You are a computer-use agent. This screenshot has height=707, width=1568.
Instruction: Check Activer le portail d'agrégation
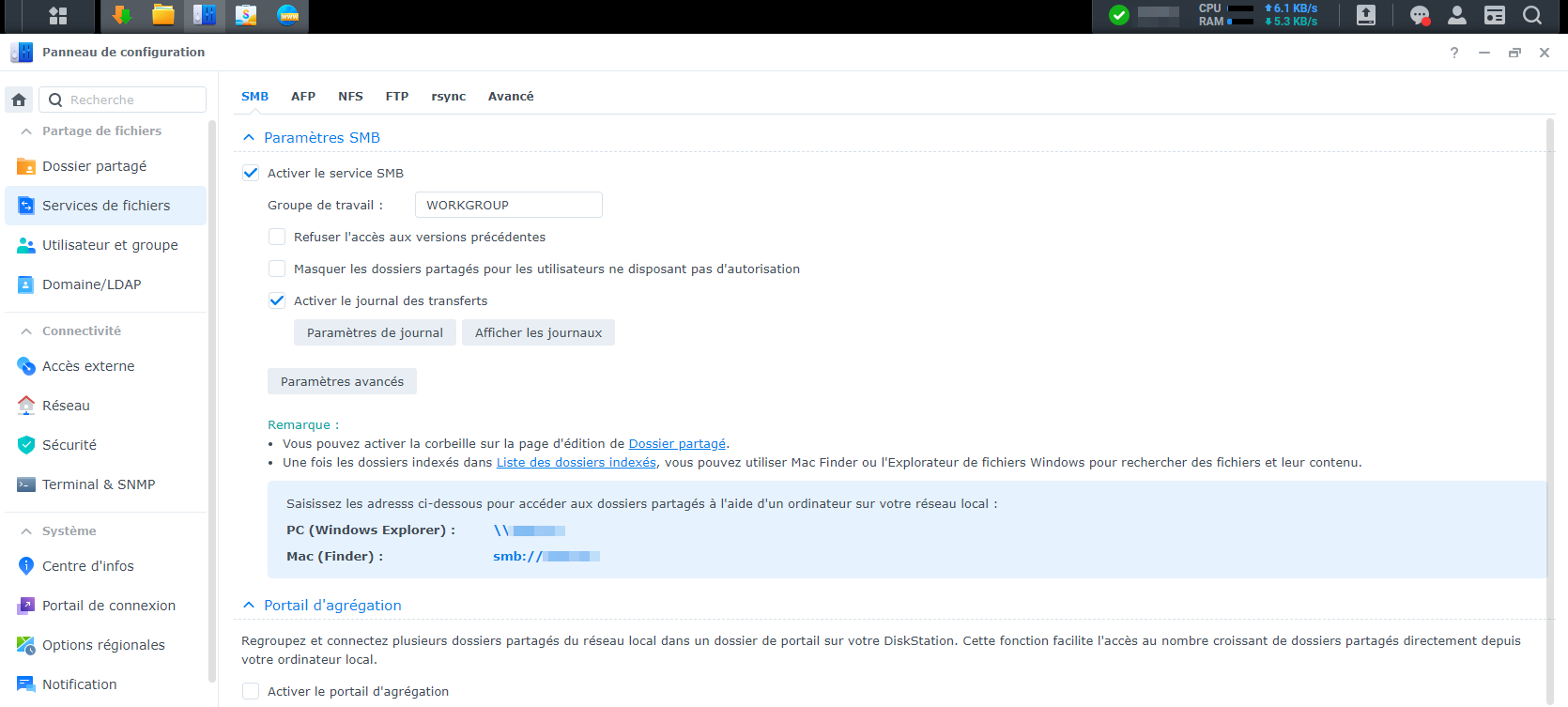click(x=251, y=691)
